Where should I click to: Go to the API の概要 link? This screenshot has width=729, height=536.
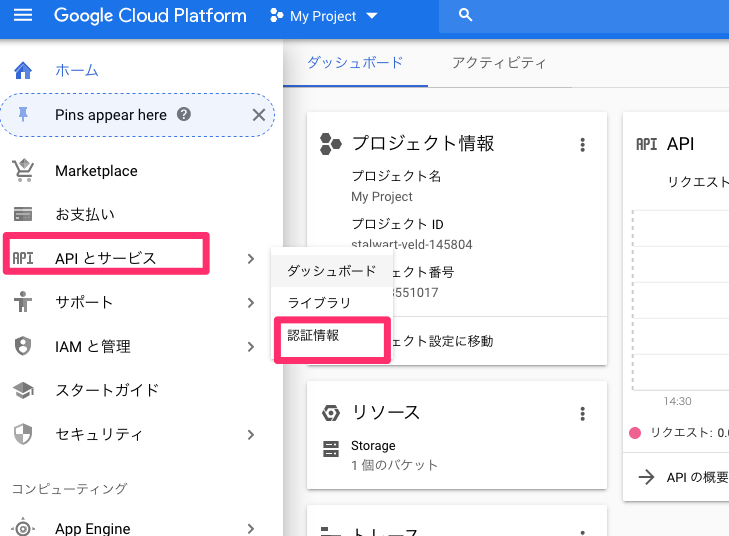point(697,477)
